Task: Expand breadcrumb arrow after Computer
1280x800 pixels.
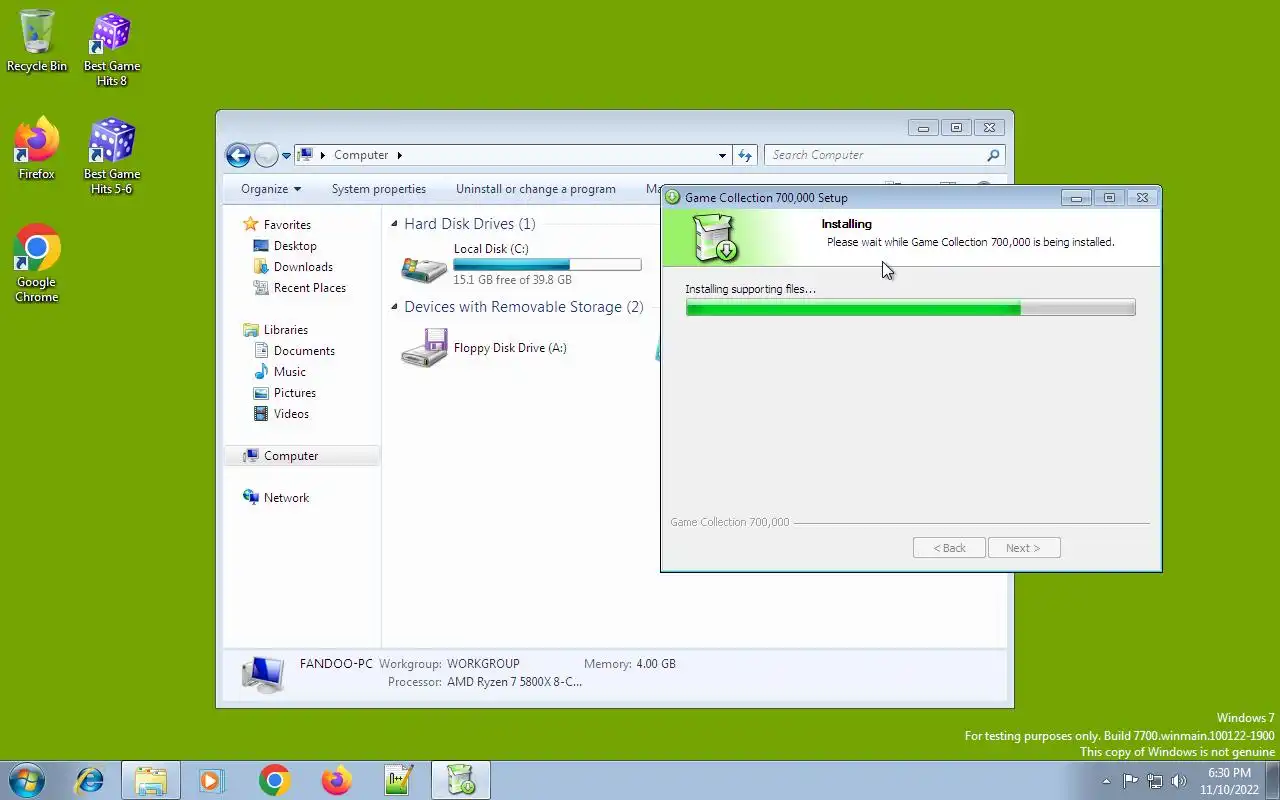Action: pyautogui.click(x=400, y=155)
